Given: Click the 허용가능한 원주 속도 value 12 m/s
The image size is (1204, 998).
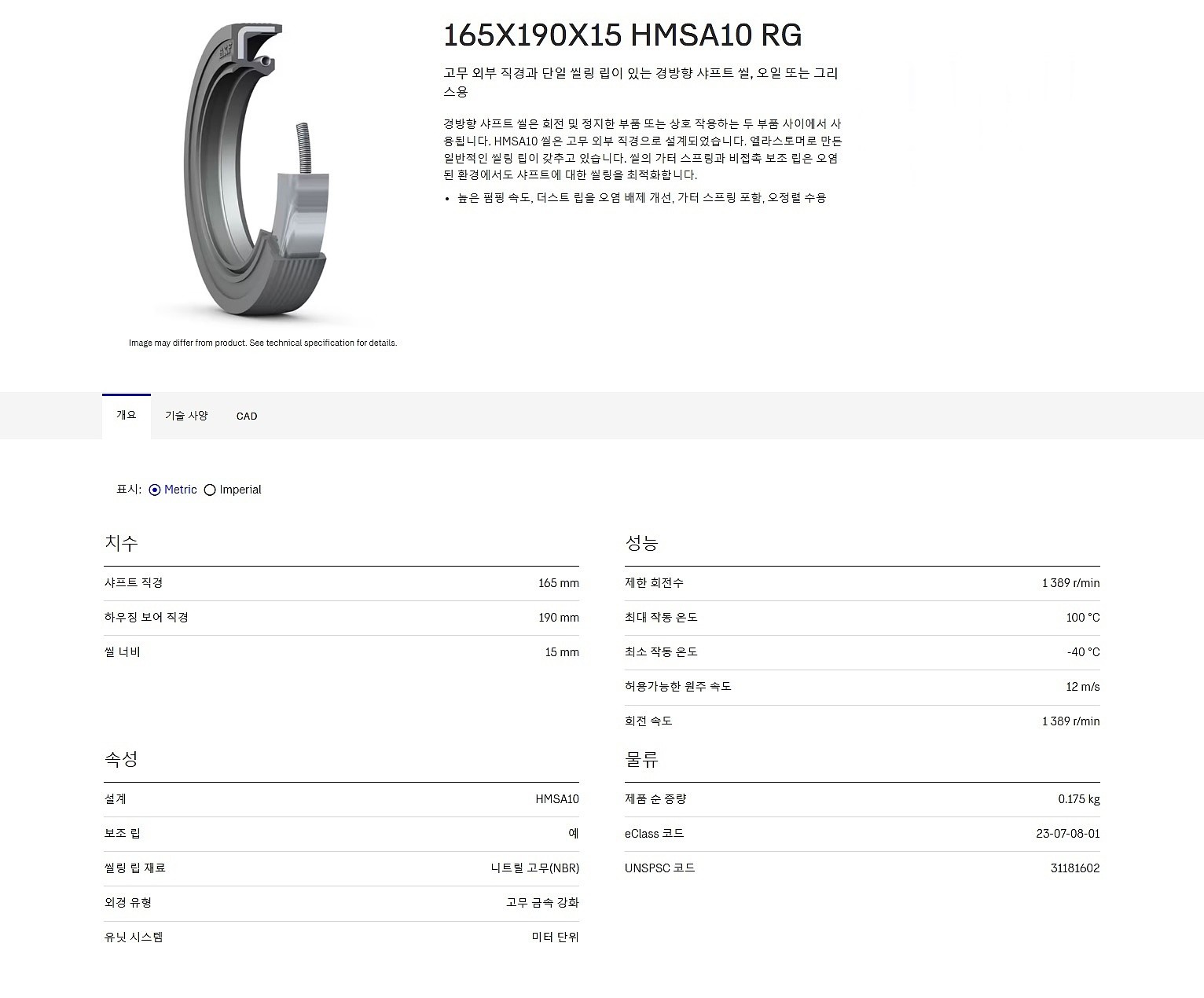Looking at the screenshot, I should pyautogui.click(x=1083, y=687).
